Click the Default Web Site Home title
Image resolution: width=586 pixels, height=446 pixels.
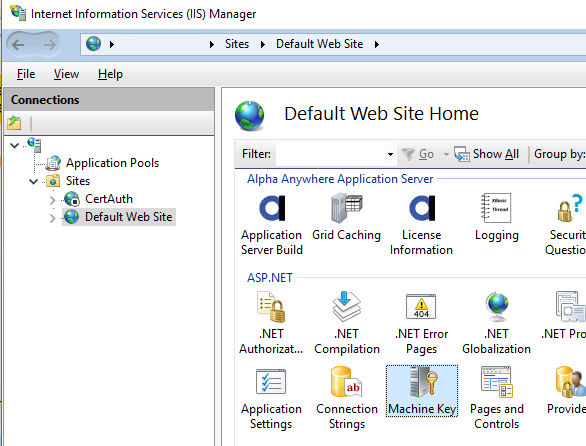click(381, 114)
